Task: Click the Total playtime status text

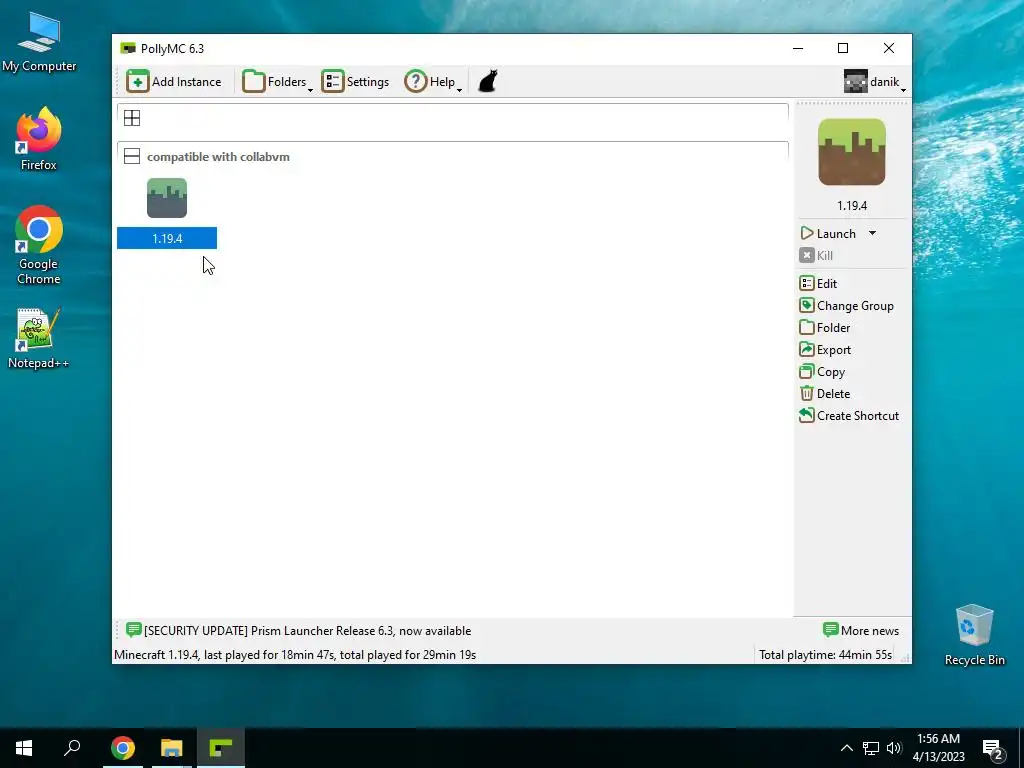Action: pyautogui.click(x=825, y=654)
